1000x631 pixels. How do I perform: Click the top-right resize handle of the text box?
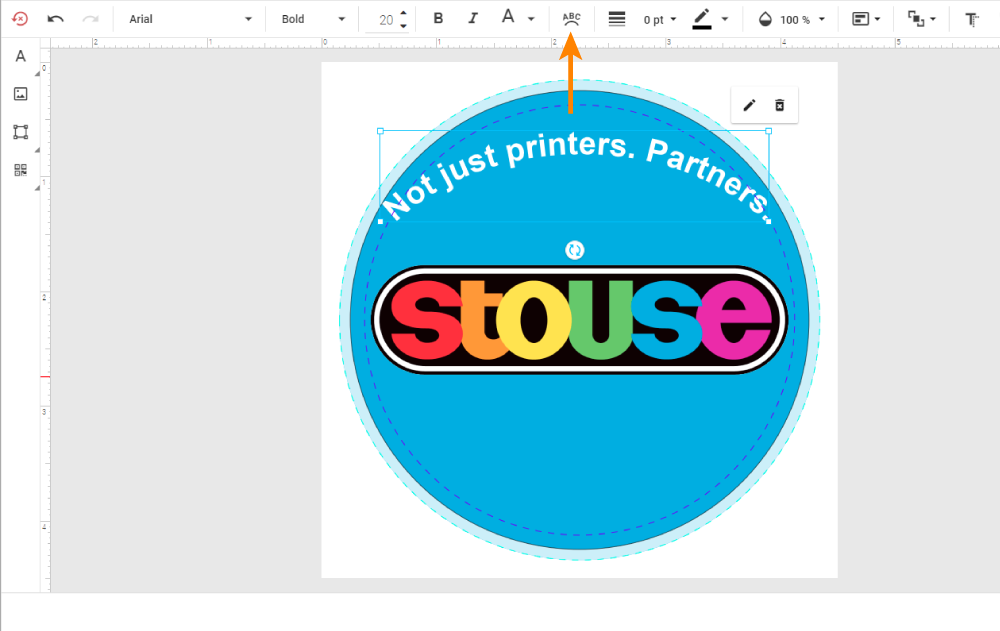point(768,131)
